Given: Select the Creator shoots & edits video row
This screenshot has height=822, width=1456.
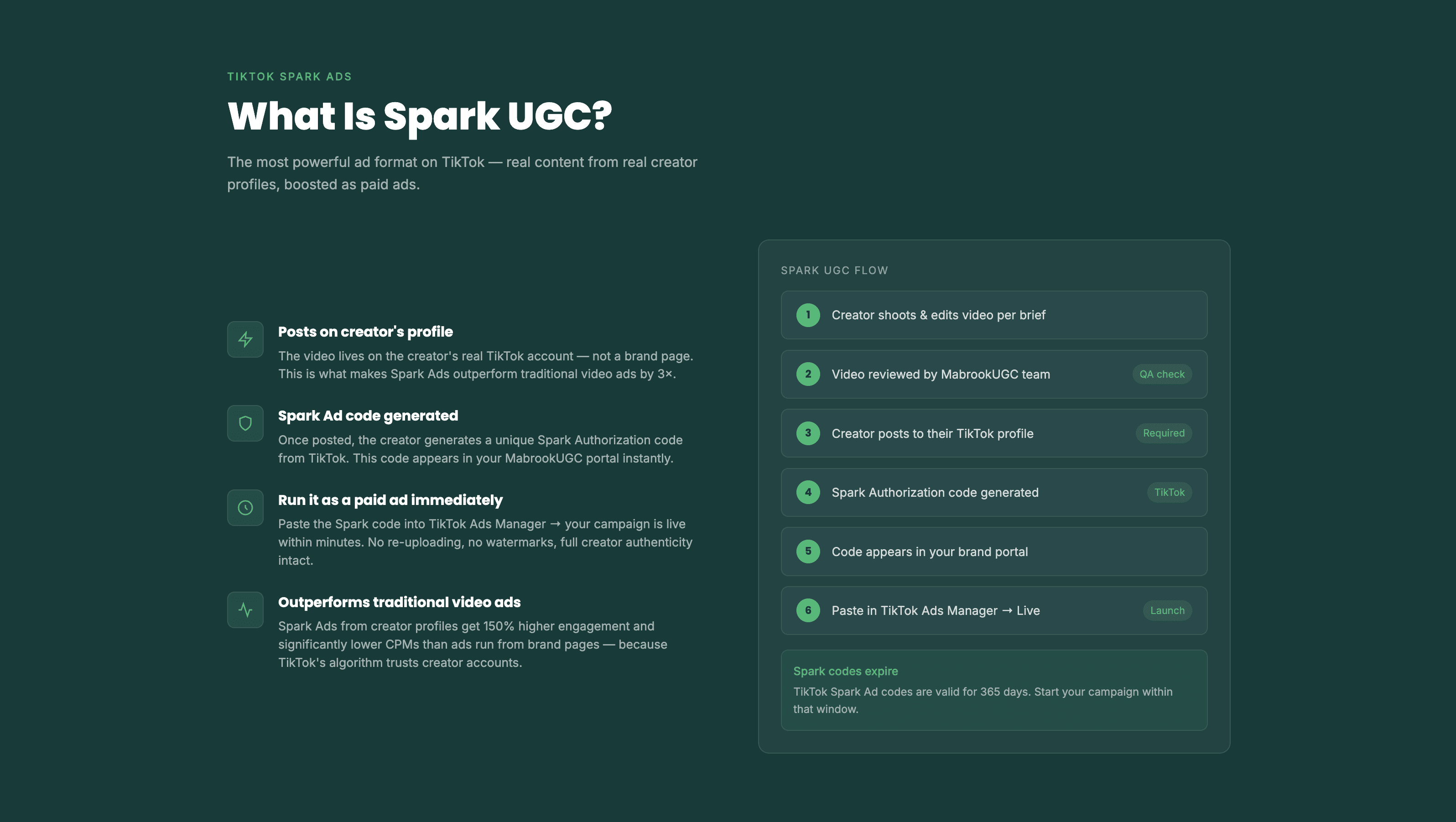Looking at the screenshot, I should (x=993, y=315).
